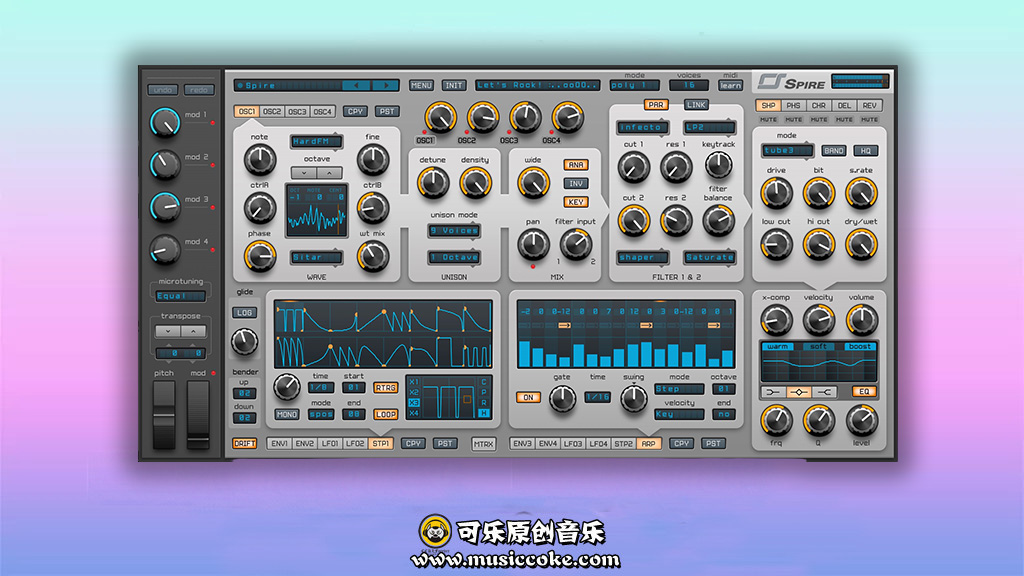The image size is (1024, 576).
Task: Click the pitch bend wheel
Action: [x=164, y=415]
